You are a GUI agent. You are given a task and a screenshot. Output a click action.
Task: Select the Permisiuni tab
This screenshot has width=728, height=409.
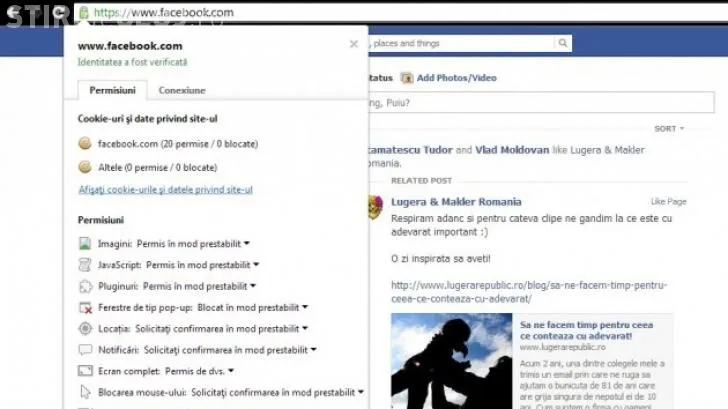point(112,90)
